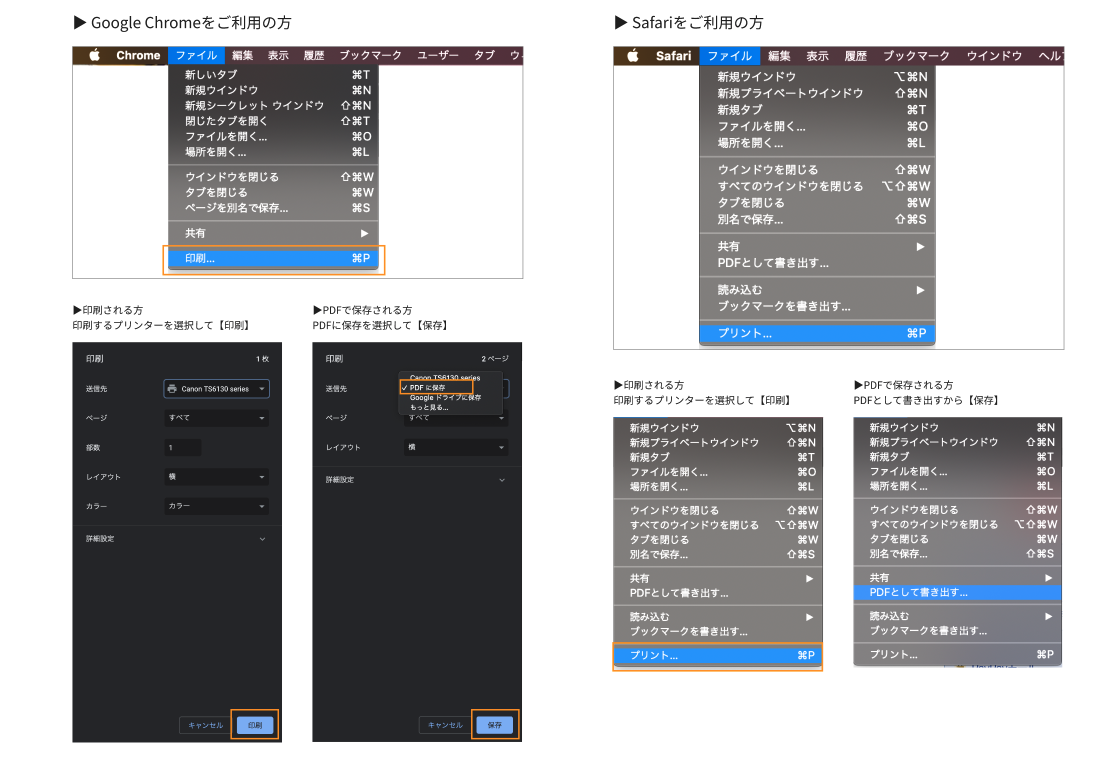Choose 新しいタブ from the Chrome menu
The image size is (1105, 764).
pyautogui.click(x=273, y=75)
